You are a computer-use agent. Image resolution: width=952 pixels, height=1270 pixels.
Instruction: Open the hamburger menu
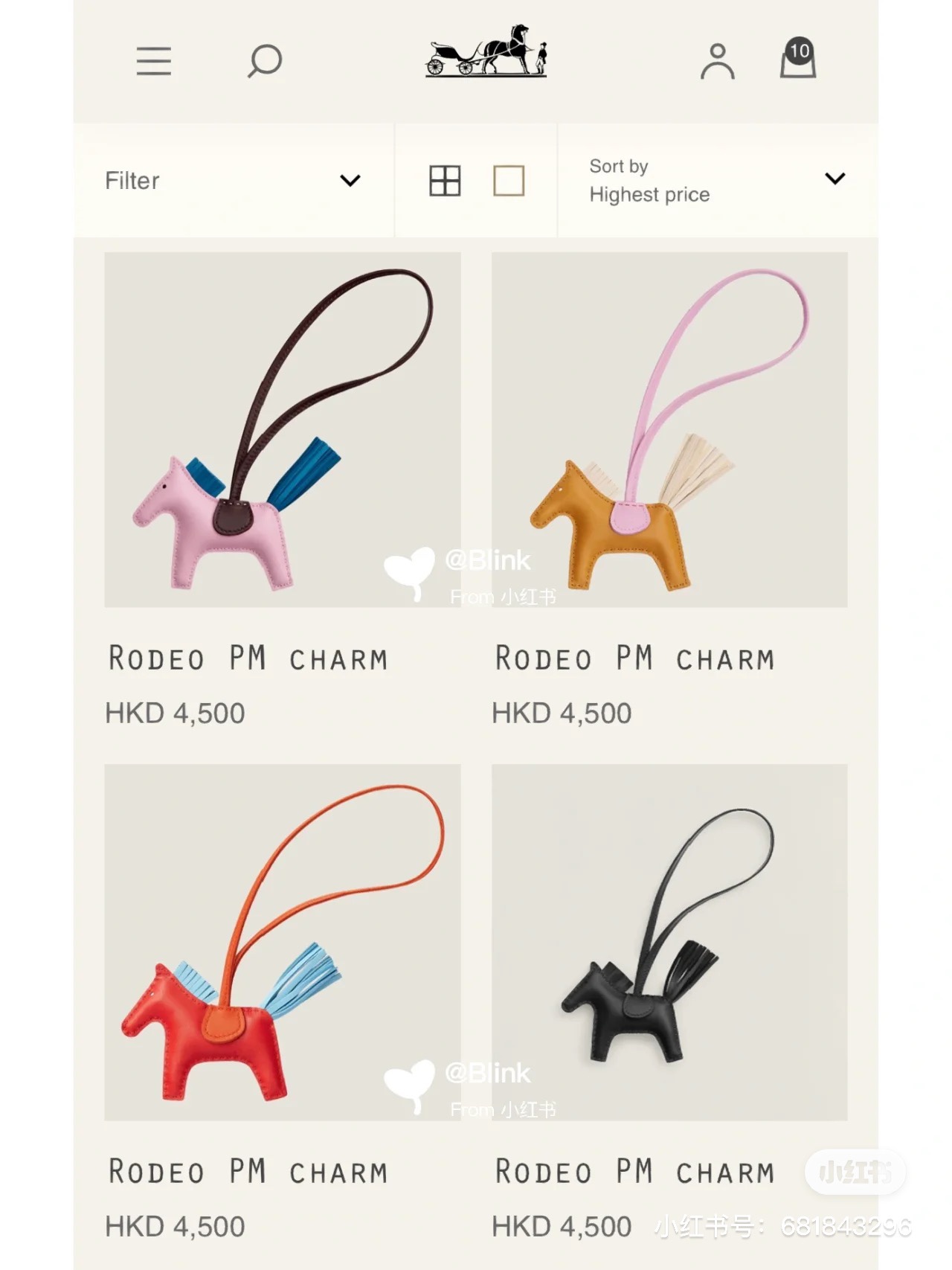pos(154,61)
